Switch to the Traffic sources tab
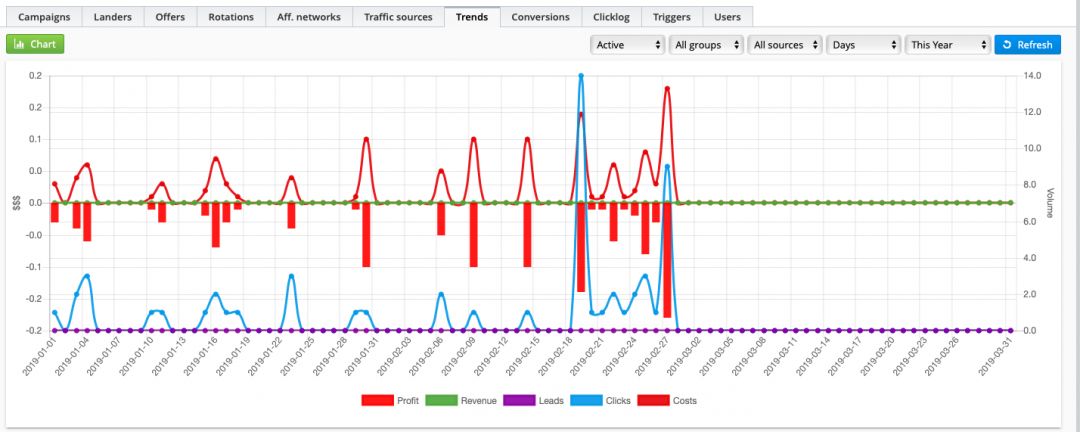Image resolution: width=1080 pixels, height=432 pixels. (x=398, y=17)
